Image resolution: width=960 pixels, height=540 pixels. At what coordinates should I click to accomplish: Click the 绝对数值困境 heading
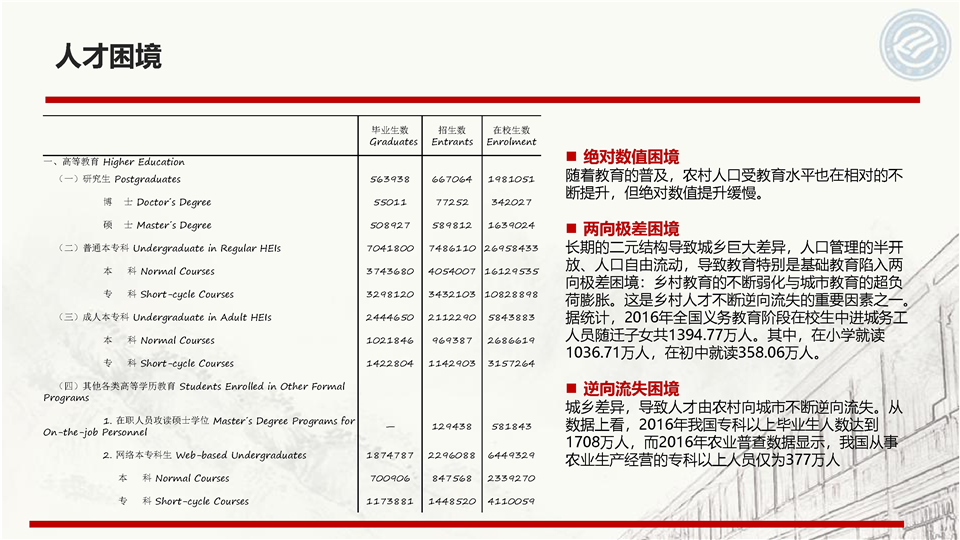point(631,157)
